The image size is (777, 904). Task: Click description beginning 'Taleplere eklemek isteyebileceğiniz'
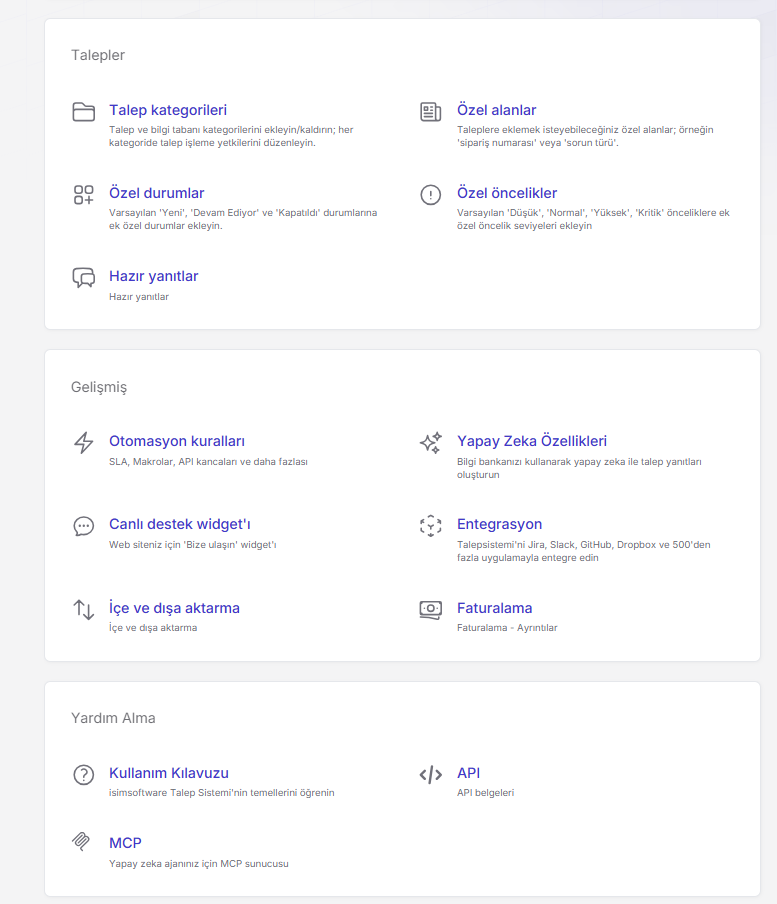pyautogui.click(x=585, y=136)
